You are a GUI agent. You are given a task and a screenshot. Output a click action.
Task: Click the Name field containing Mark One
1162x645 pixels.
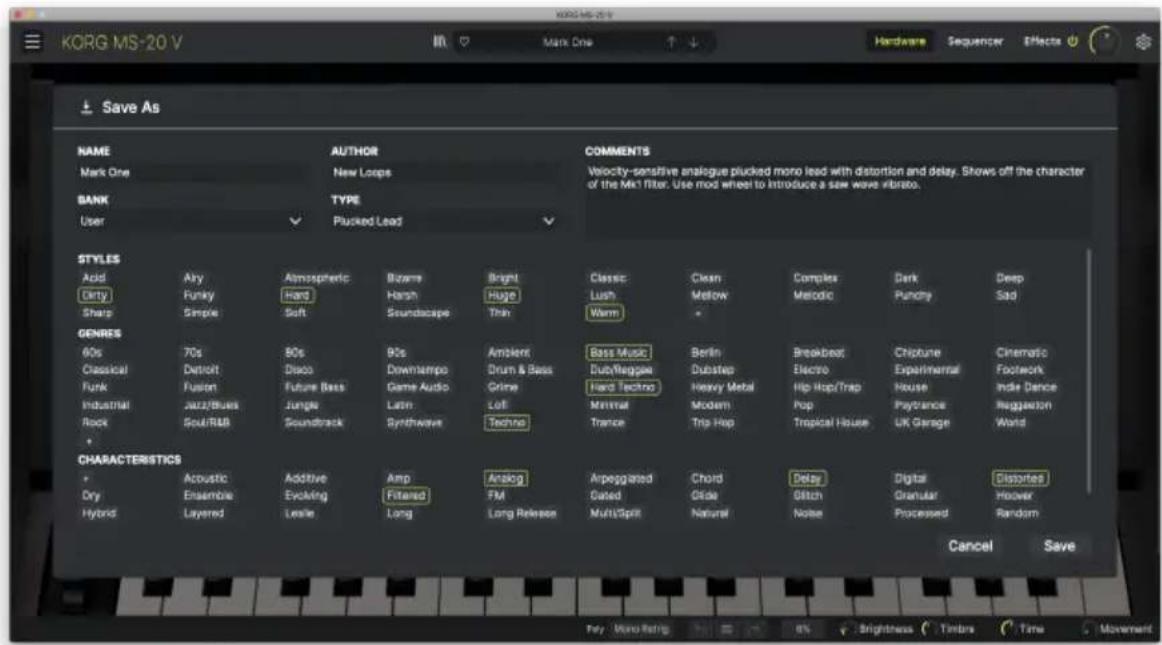190,173
